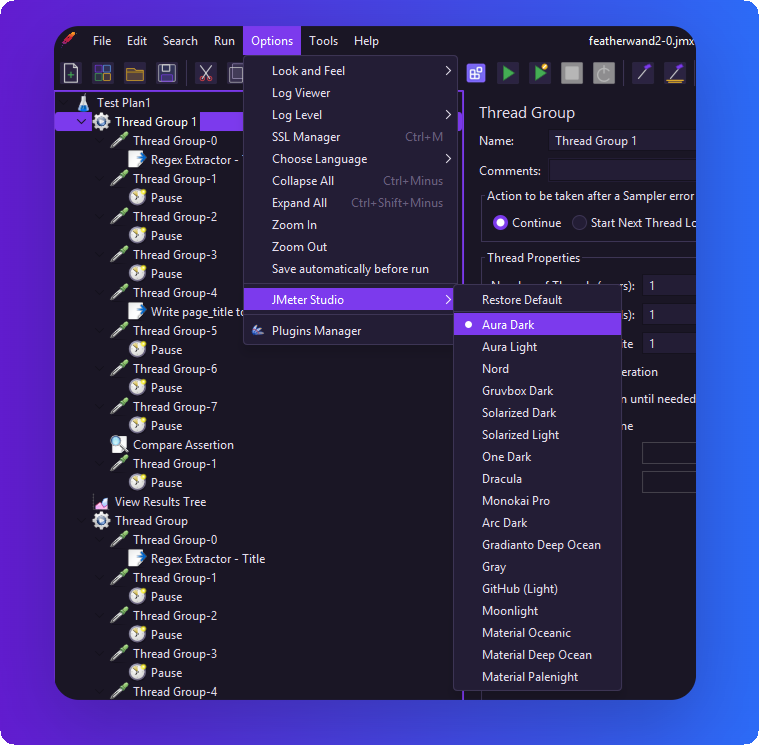Click the green Start run icon

pos(508,74)
